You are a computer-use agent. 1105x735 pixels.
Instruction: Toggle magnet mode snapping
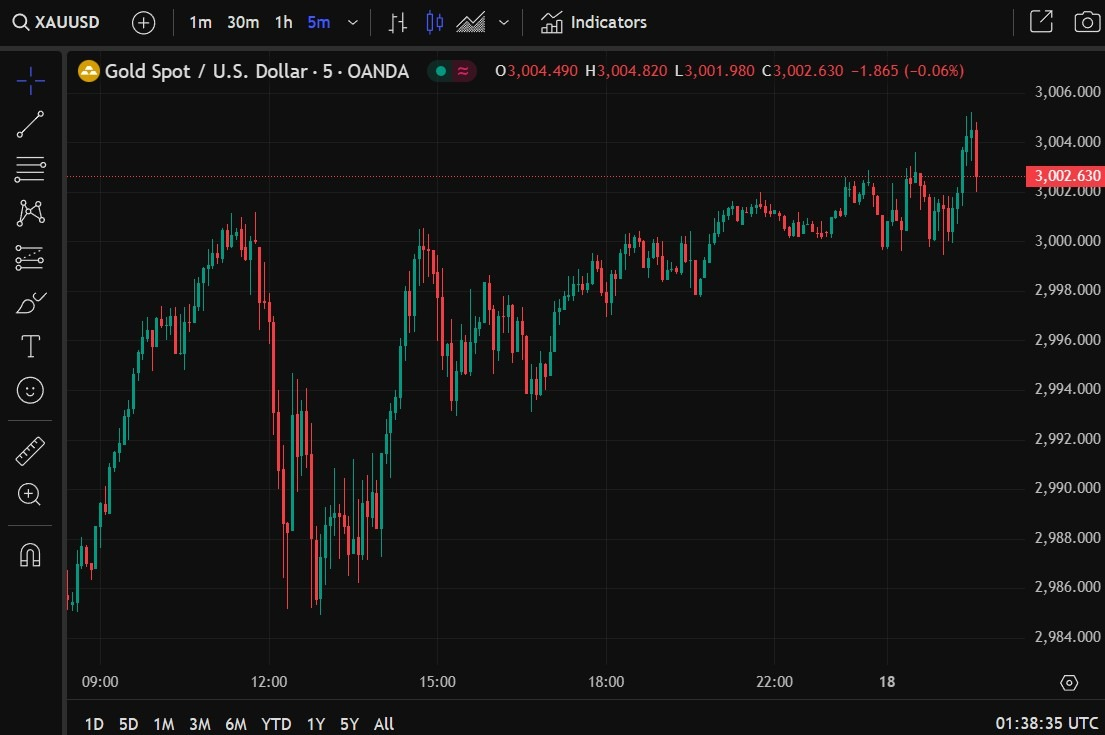30,555
